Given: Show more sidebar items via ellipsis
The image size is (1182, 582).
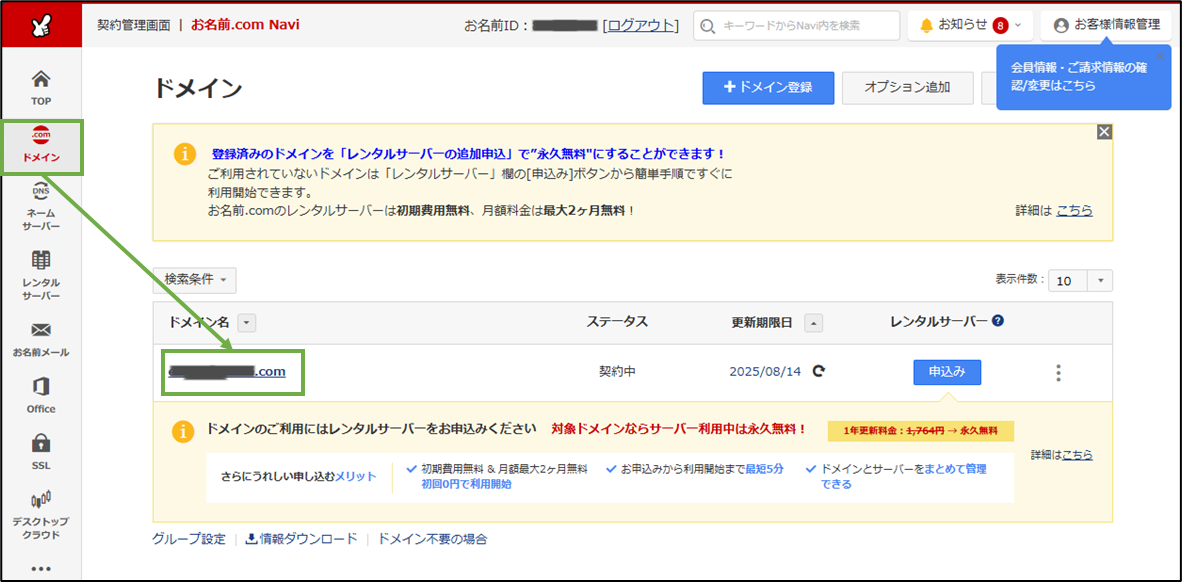Looking at the screenshot, I should 41,568.
